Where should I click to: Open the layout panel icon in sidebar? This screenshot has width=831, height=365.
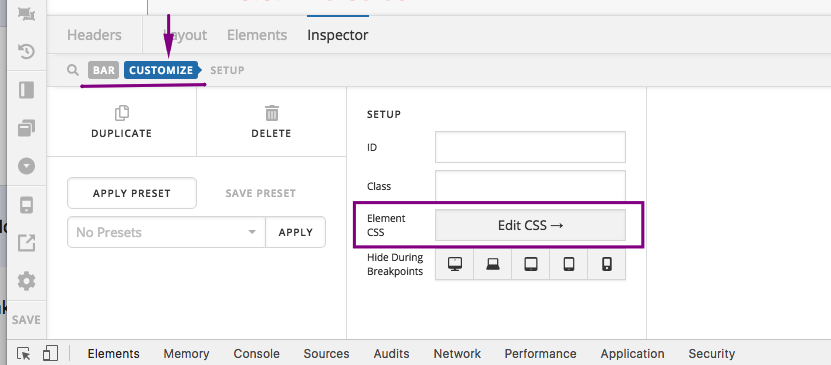(x=26, y=90)
